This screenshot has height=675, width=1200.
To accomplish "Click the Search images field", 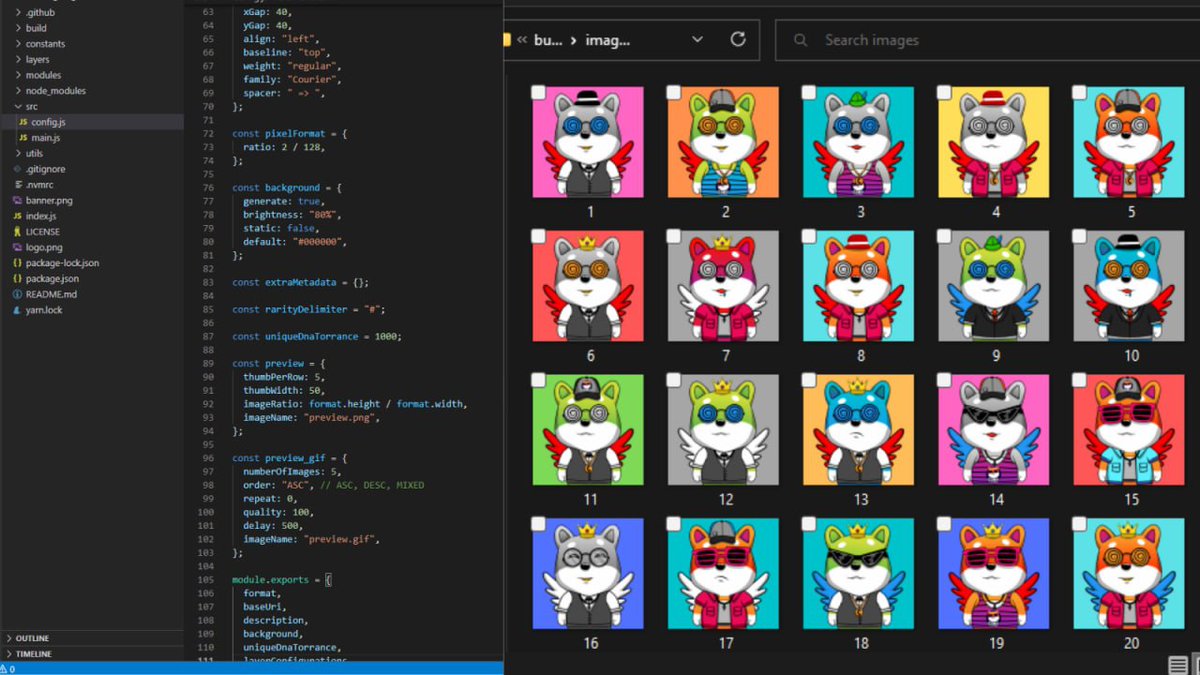I will pos(986,41).
